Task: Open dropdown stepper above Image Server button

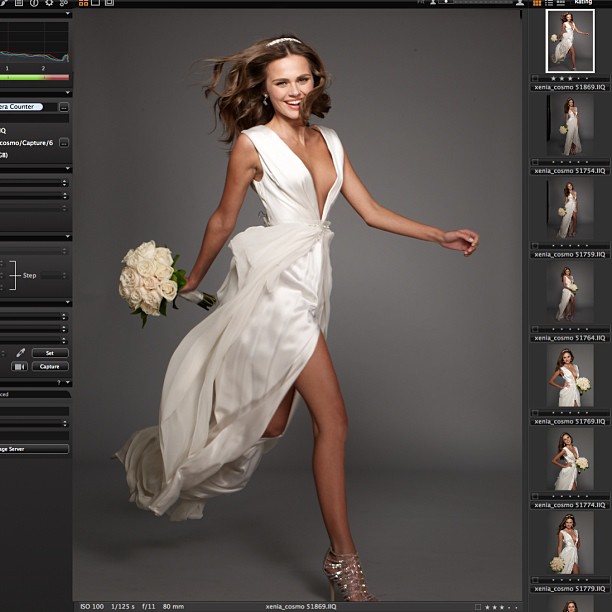Action: 66,423
